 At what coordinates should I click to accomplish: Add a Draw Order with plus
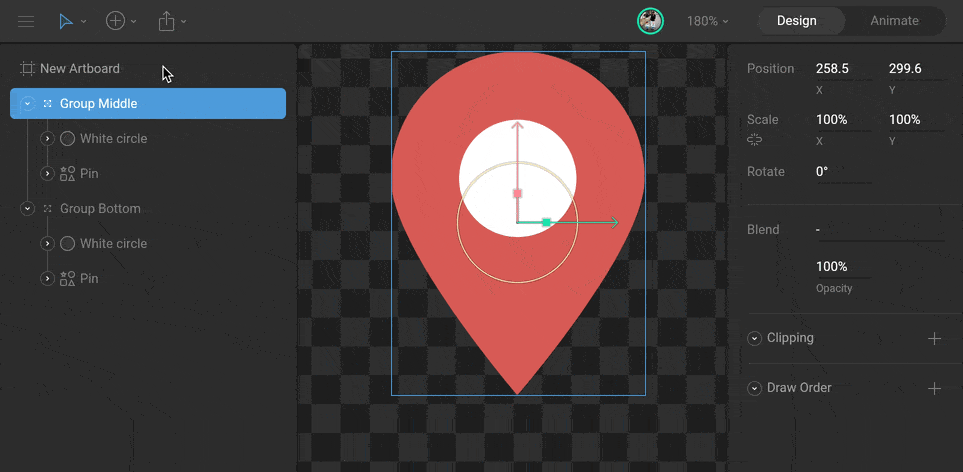[x=934, y=389]
